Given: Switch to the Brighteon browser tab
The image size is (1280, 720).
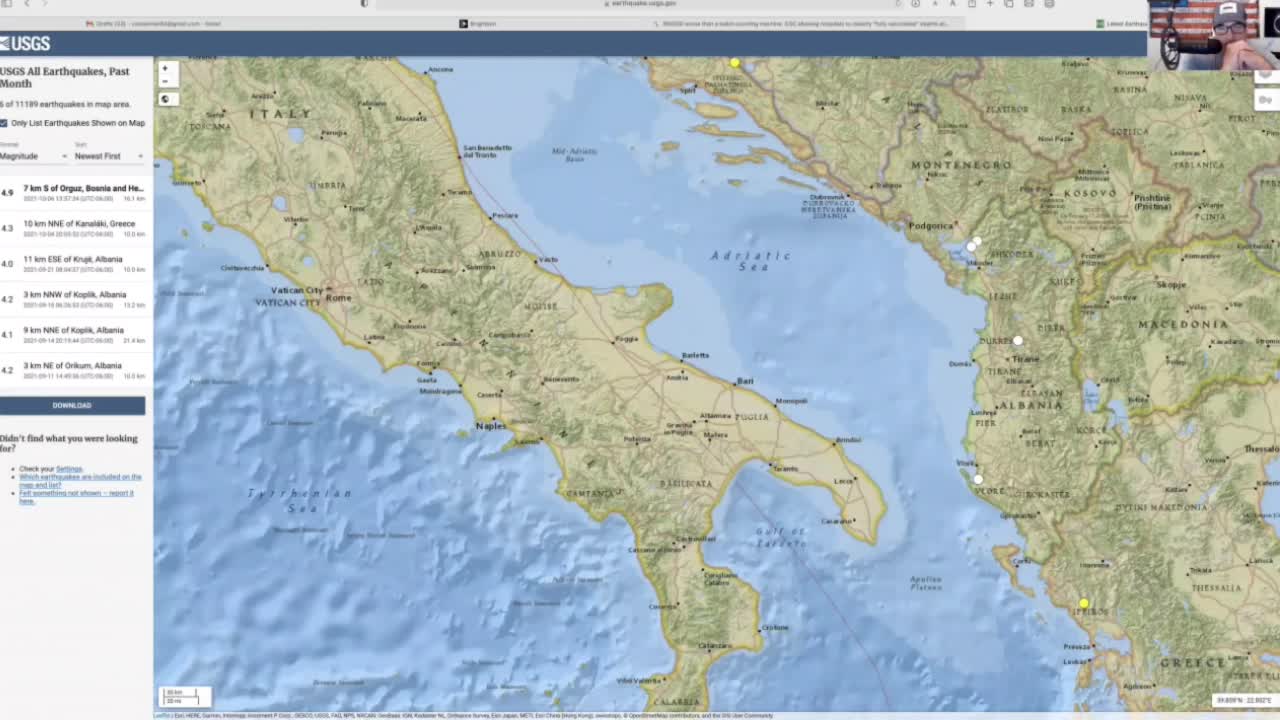Looking at the screenshot, I should [478, 23].
